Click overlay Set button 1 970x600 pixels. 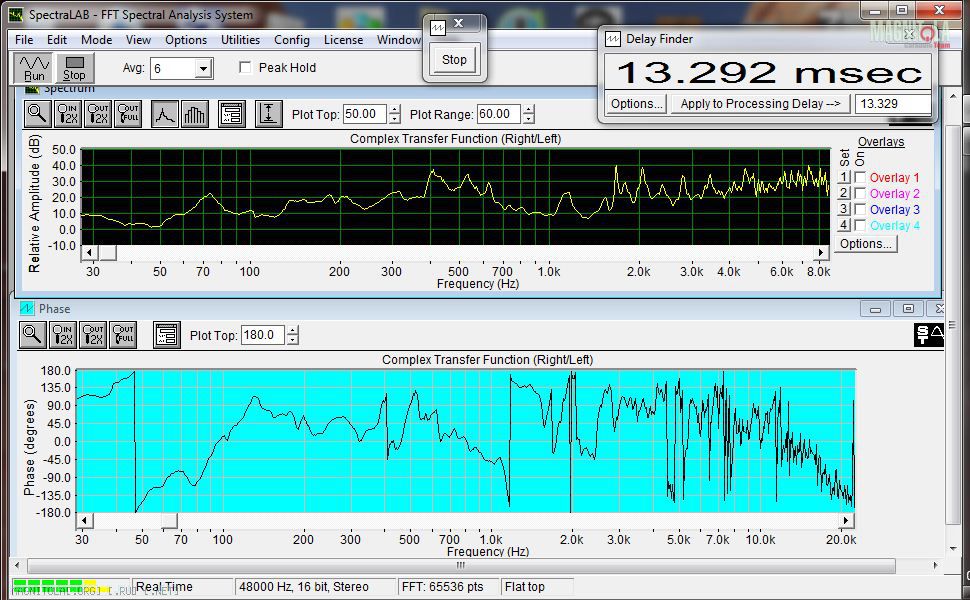pos(844,178)
